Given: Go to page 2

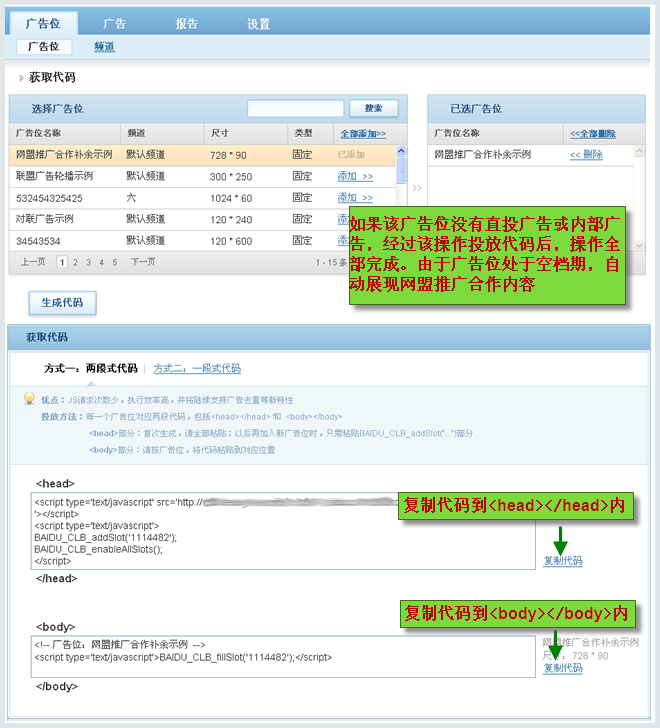Looking at the screenshot, I should point(75,262).
